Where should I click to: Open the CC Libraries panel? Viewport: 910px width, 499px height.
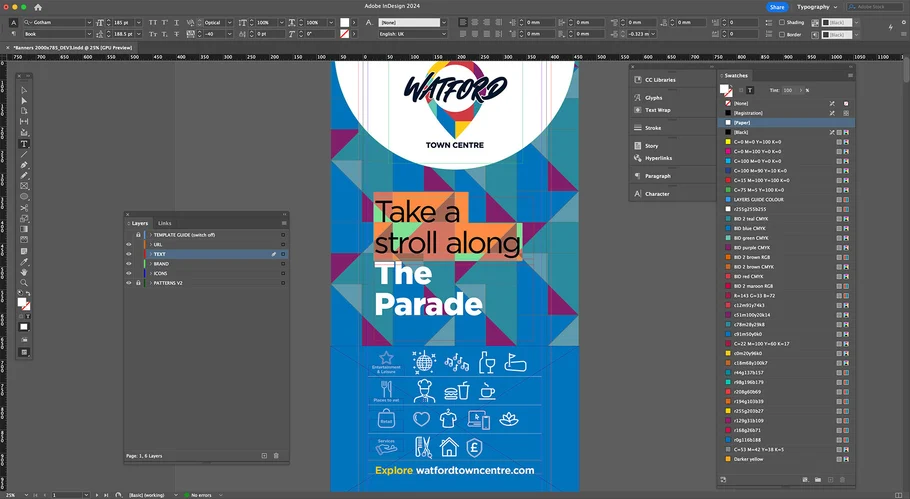pos(660,80)
